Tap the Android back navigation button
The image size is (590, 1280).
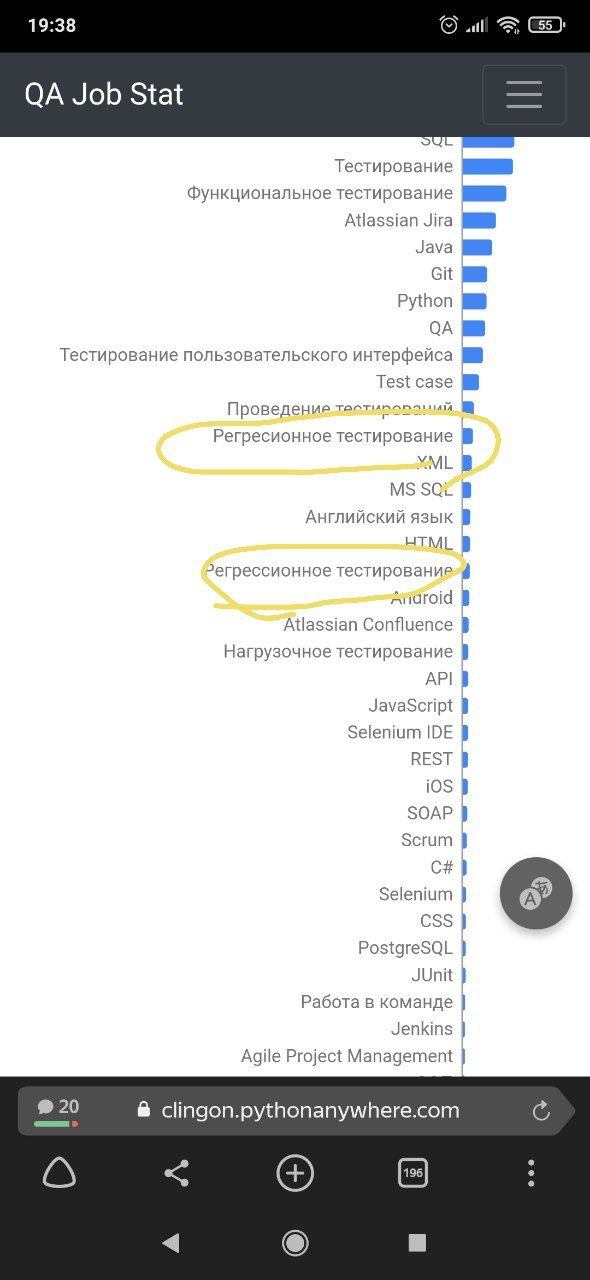171,1242
